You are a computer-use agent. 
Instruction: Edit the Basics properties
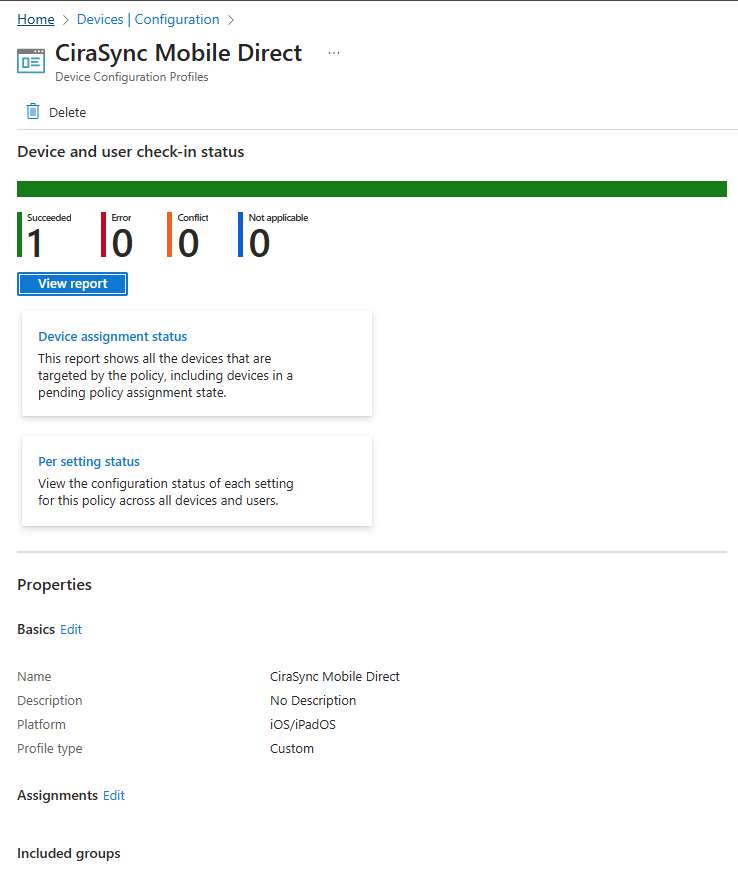[x=71, y=630]
